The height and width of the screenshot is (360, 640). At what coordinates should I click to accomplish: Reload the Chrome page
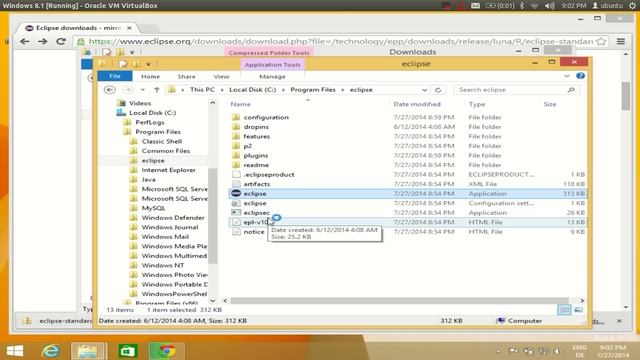point(61,41)
